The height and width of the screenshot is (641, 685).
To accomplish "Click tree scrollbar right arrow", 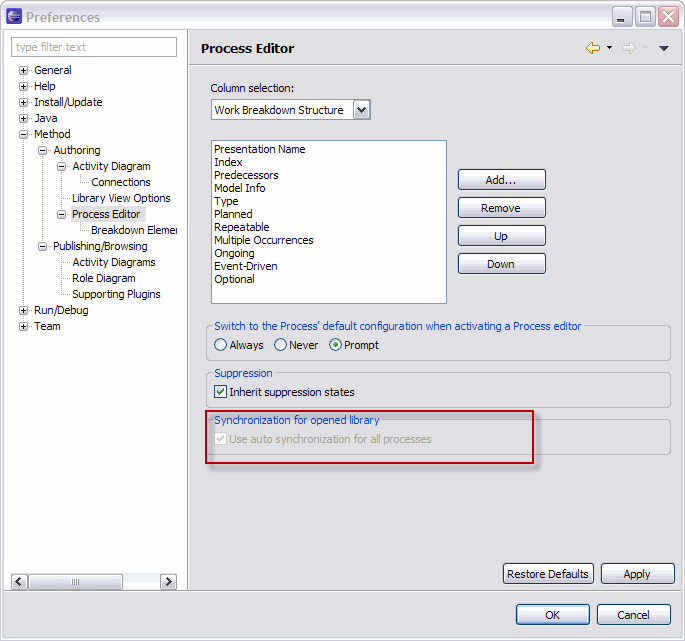I will tap(168, 582).
